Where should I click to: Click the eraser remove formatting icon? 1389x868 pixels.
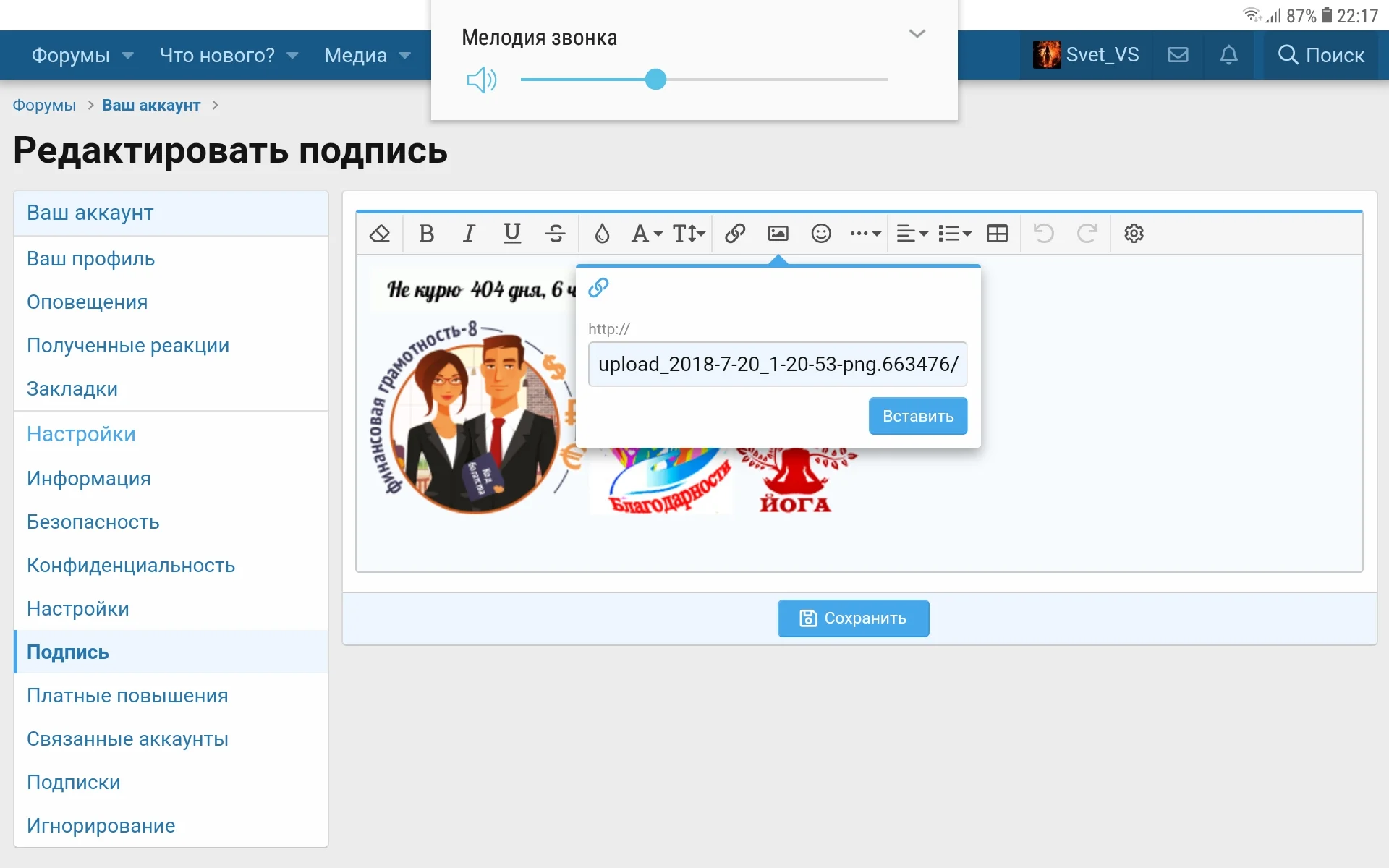[380, 234]
